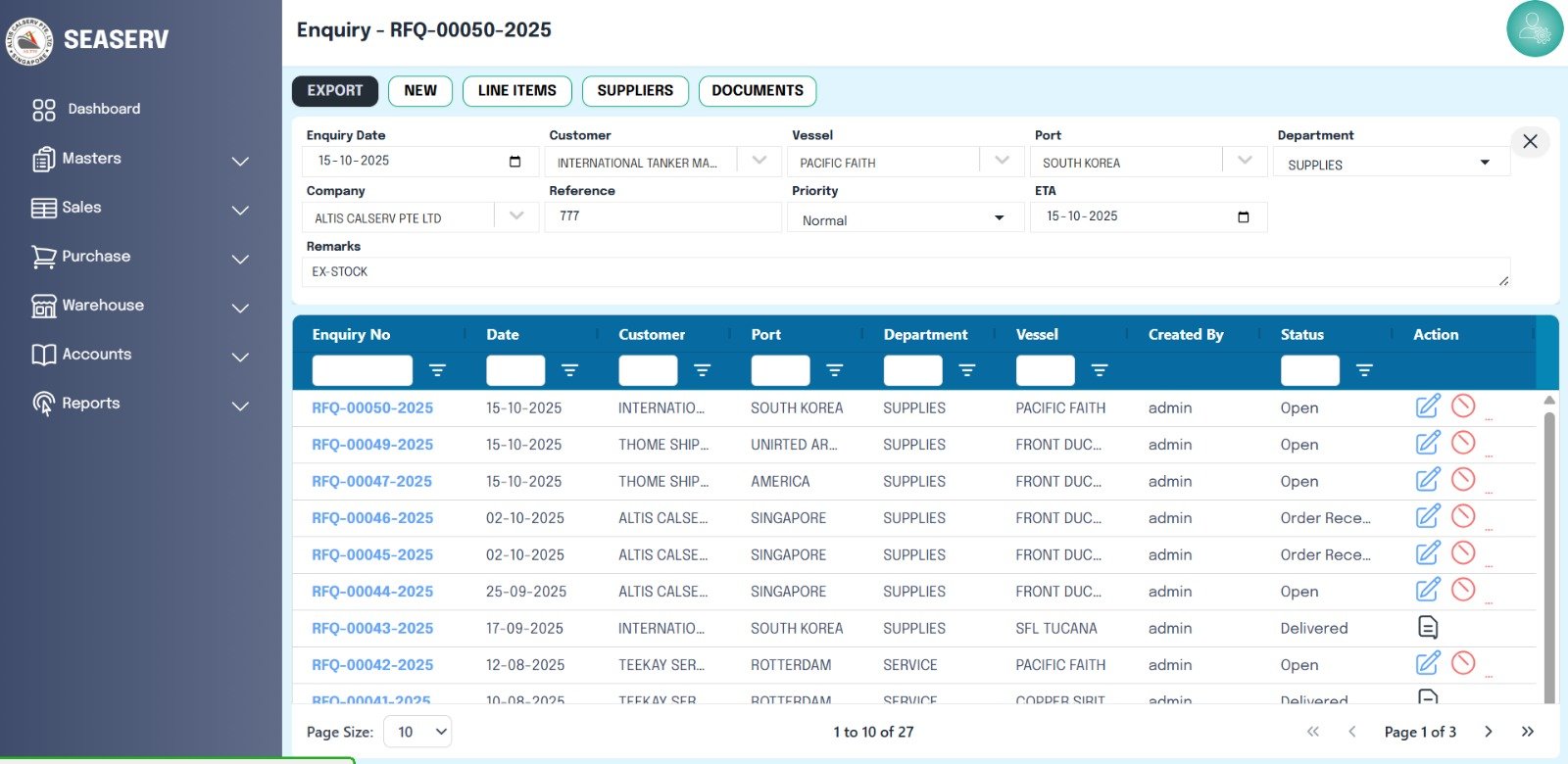Screen dimensions: 1568x764
Task: Open the Page Size dropdown
Action: pos(417,732)
